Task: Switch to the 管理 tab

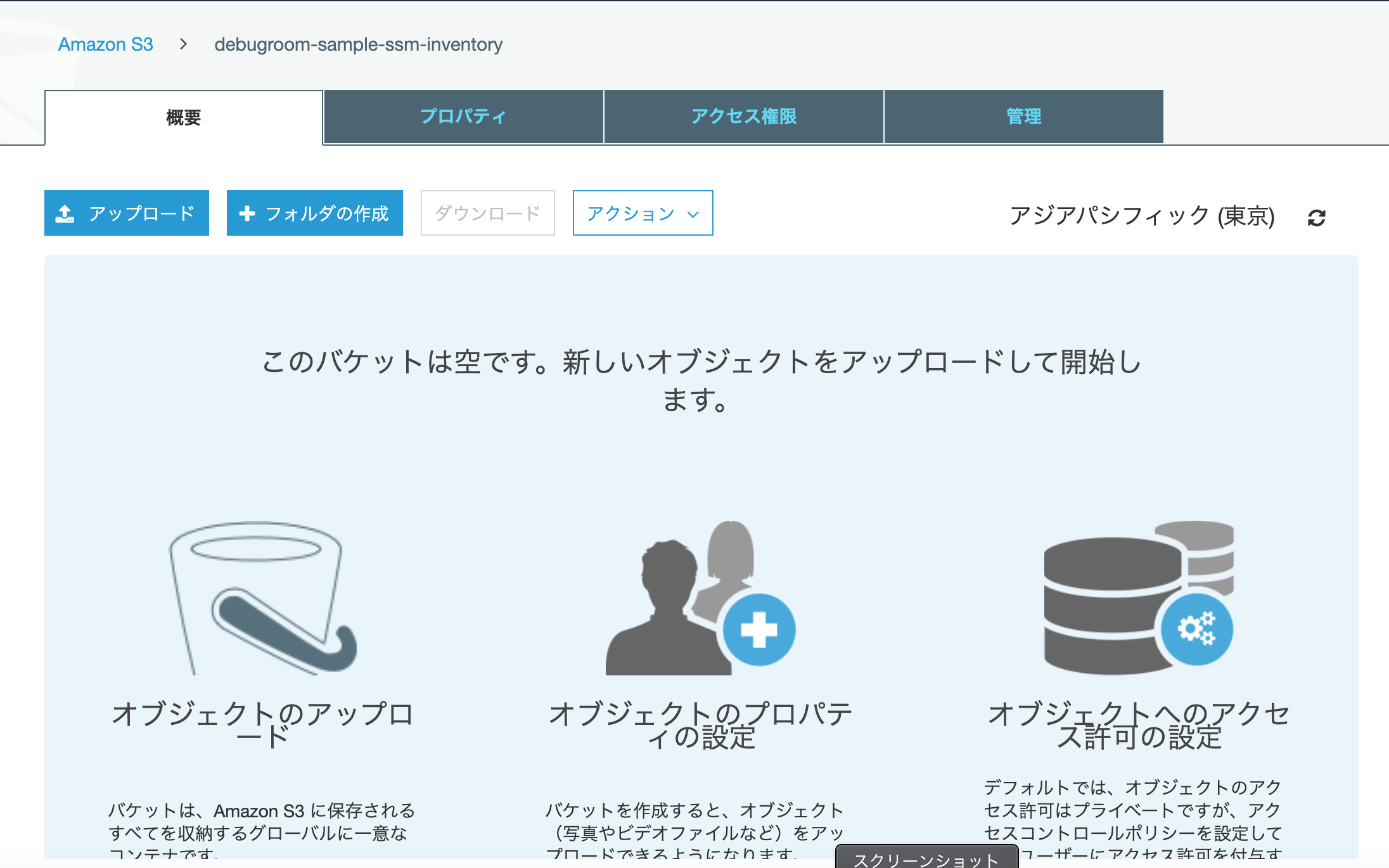Action: [1024, 117]
